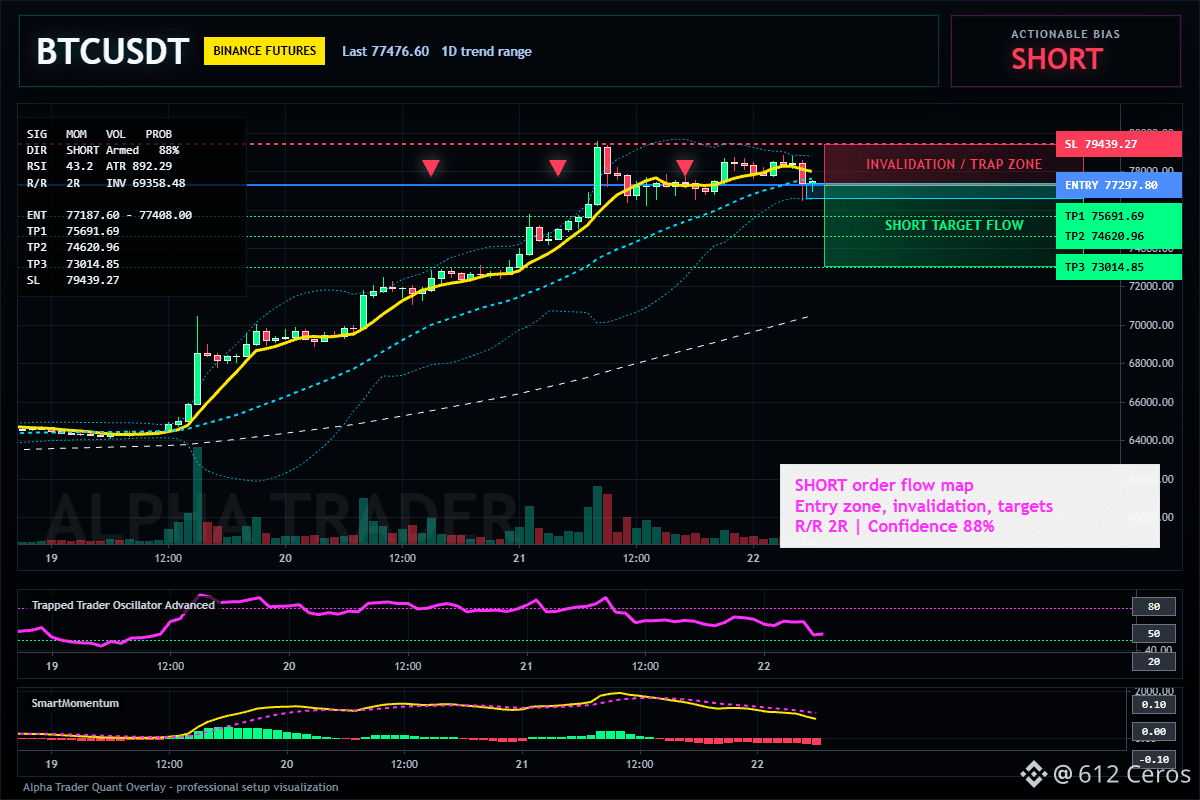Viewport: 1200px width, 800px height.
Task: Select the ENTRY 77297.80 price label
Action: tap(1118, 185)
